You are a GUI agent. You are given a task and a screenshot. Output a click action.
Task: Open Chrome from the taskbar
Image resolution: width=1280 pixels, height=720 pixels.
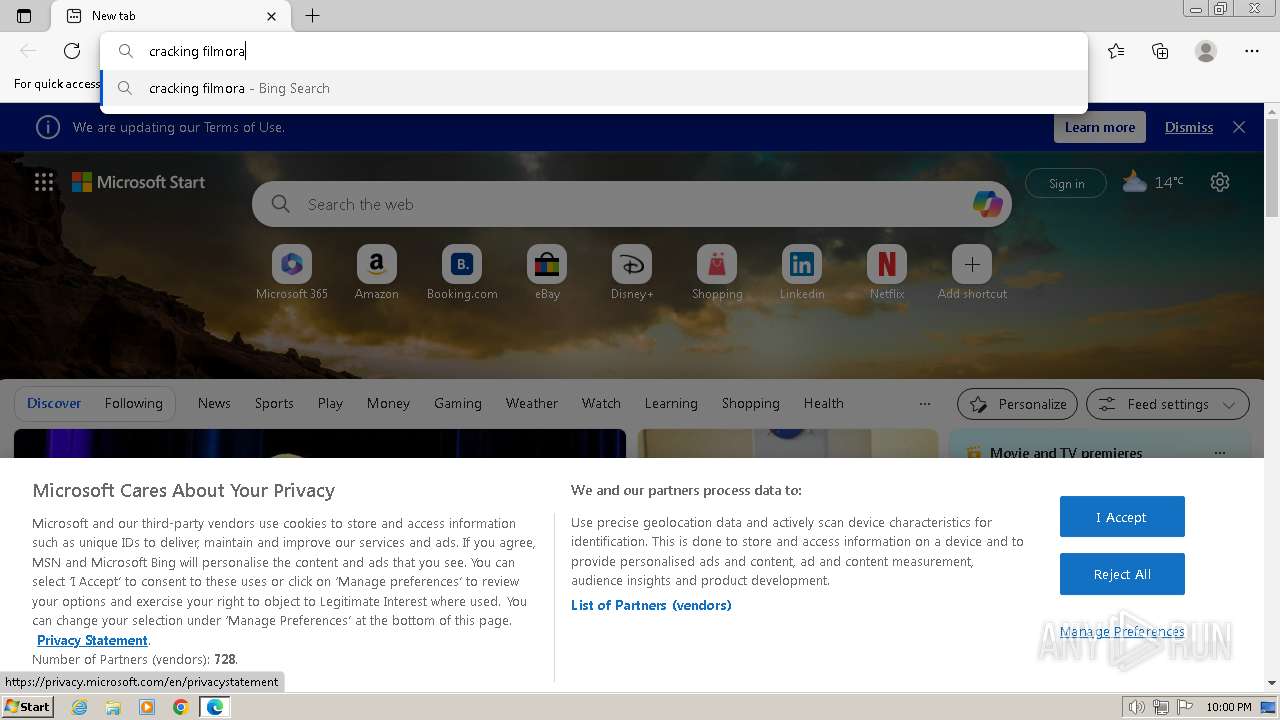[x=180, y=707]
